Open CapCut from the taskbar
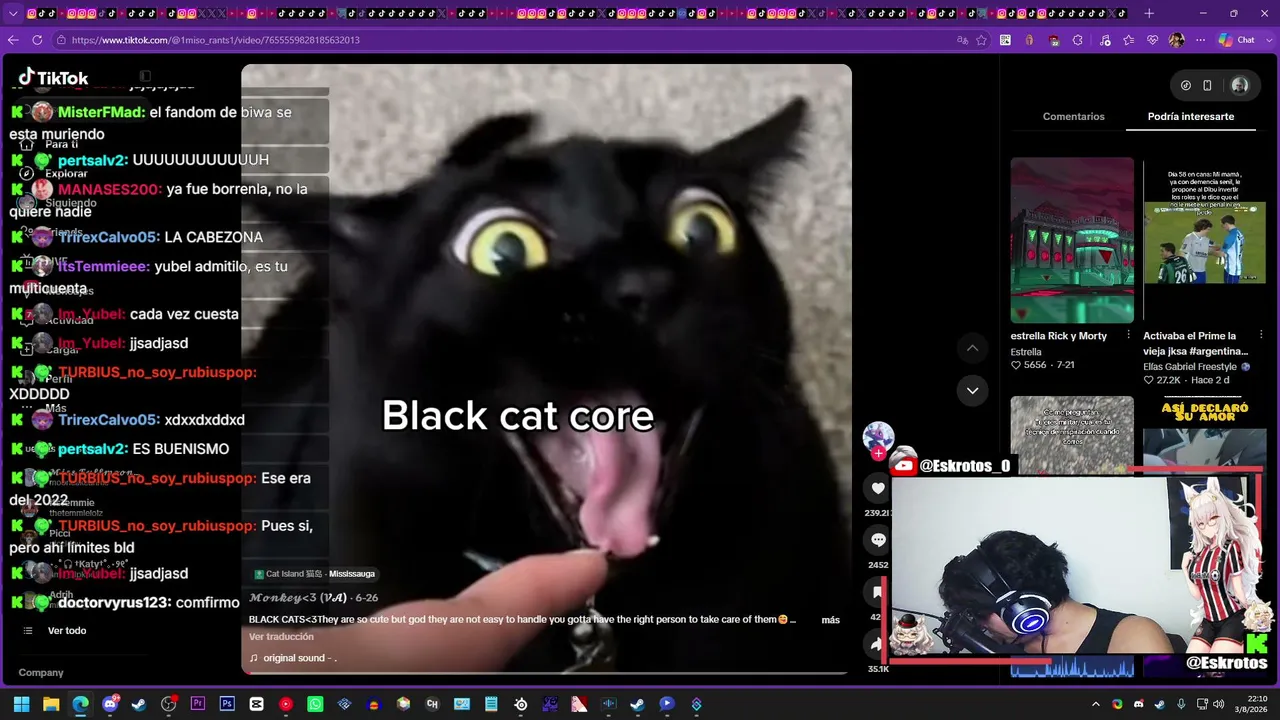 [x=257, y=704]
